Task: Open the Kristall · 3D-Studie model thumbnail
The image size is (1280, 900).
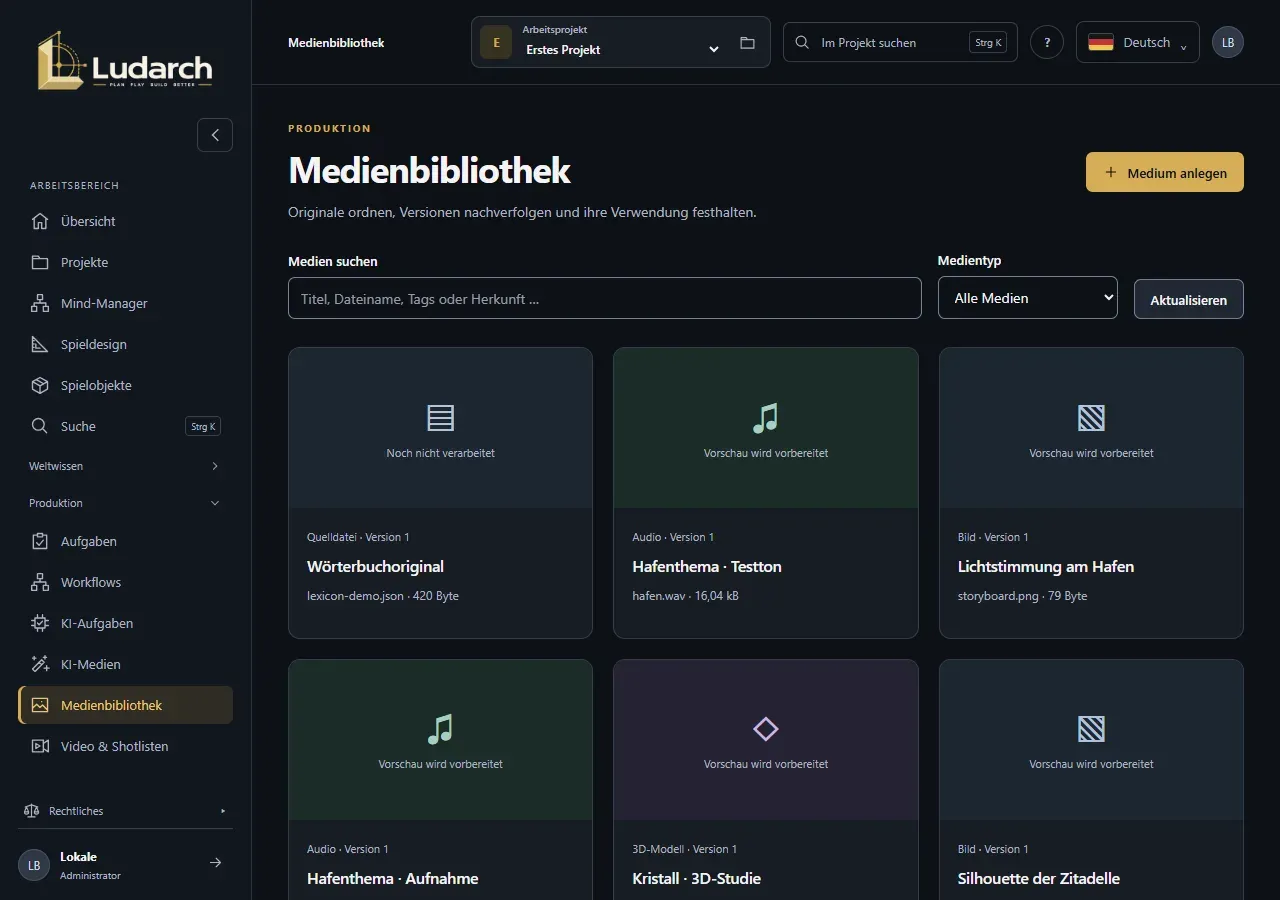Action: [766, 740]
